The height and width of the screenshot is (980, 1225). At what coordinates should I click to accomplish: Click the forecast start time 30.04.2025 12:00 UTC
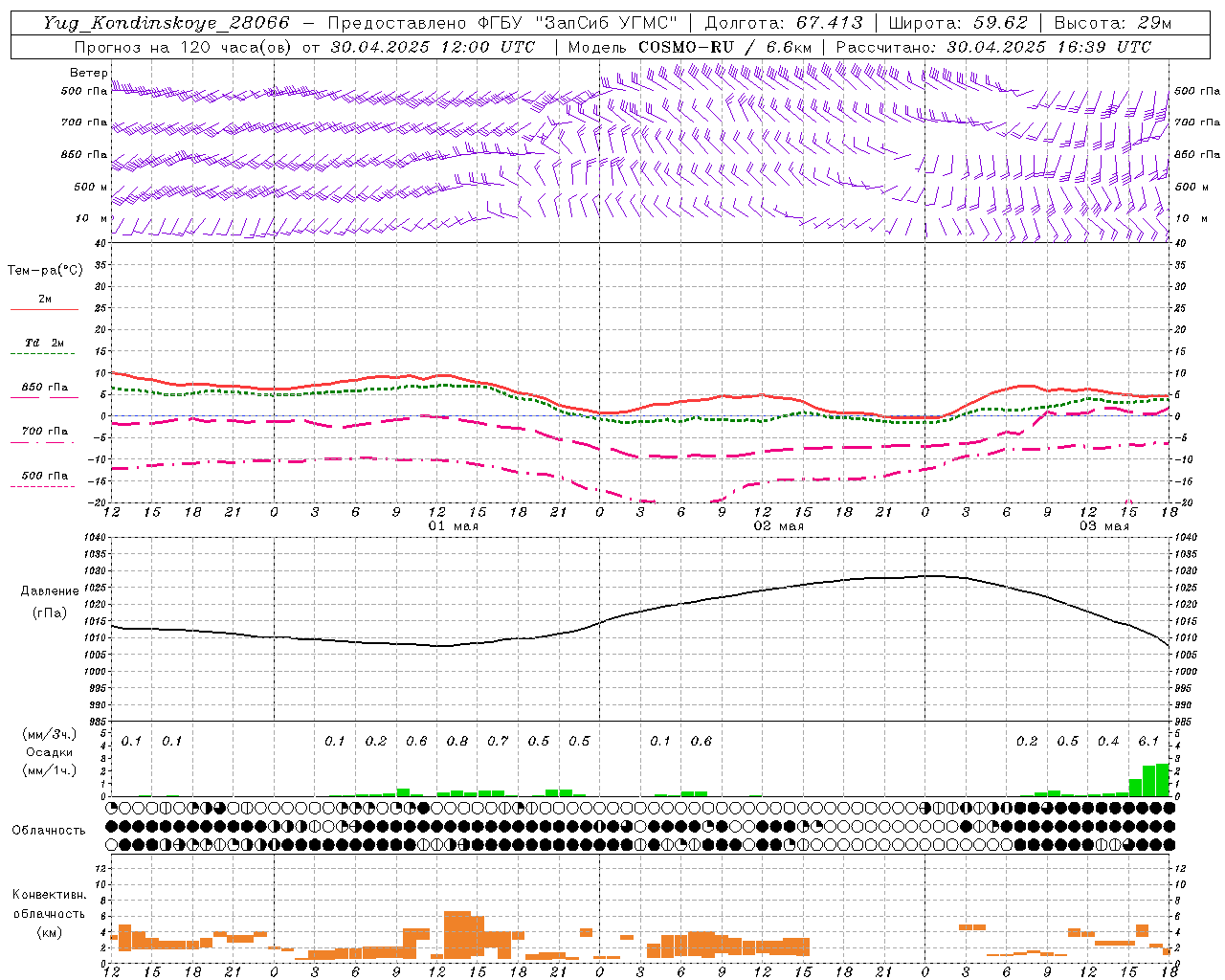point(433,47)
